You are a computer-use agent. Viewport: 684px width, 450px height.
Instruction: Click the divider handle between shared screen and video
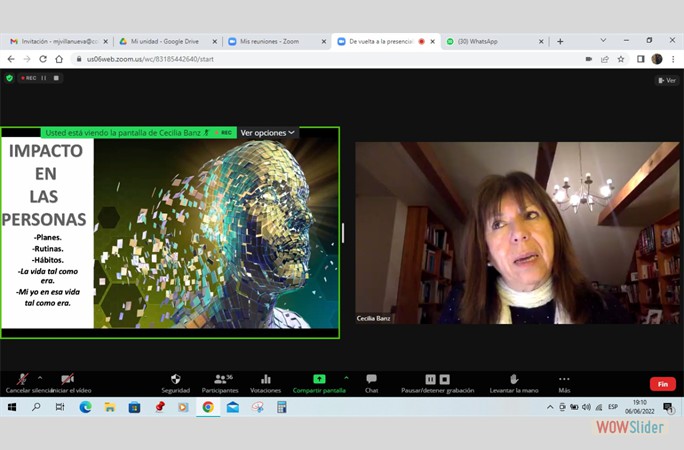click(x=343, y=233)
